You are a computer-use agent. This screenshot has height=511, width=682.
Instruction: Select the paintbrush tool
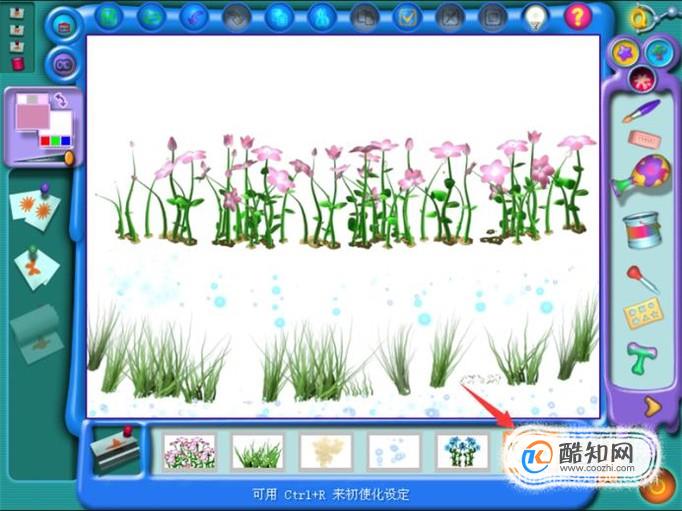tap(641, 110)
